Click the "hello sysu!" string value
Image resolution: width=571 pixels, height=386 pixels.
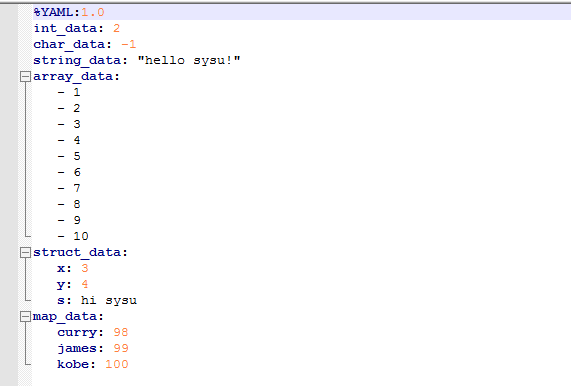click(x=189, y=60)
